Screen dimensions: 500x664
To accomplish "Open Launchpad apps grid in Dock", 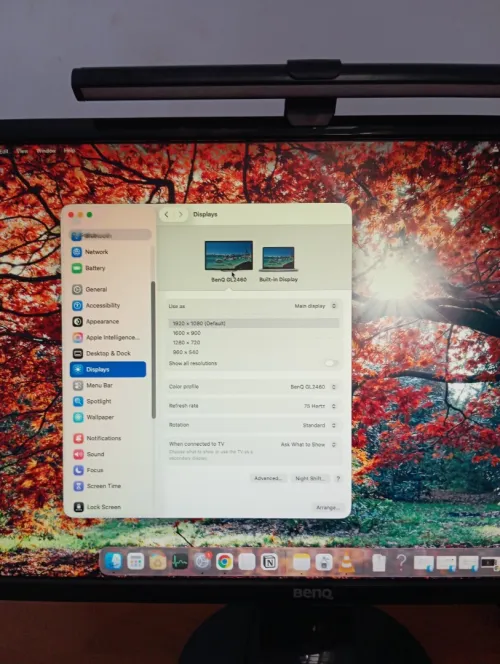I will [x=135, y=562].
